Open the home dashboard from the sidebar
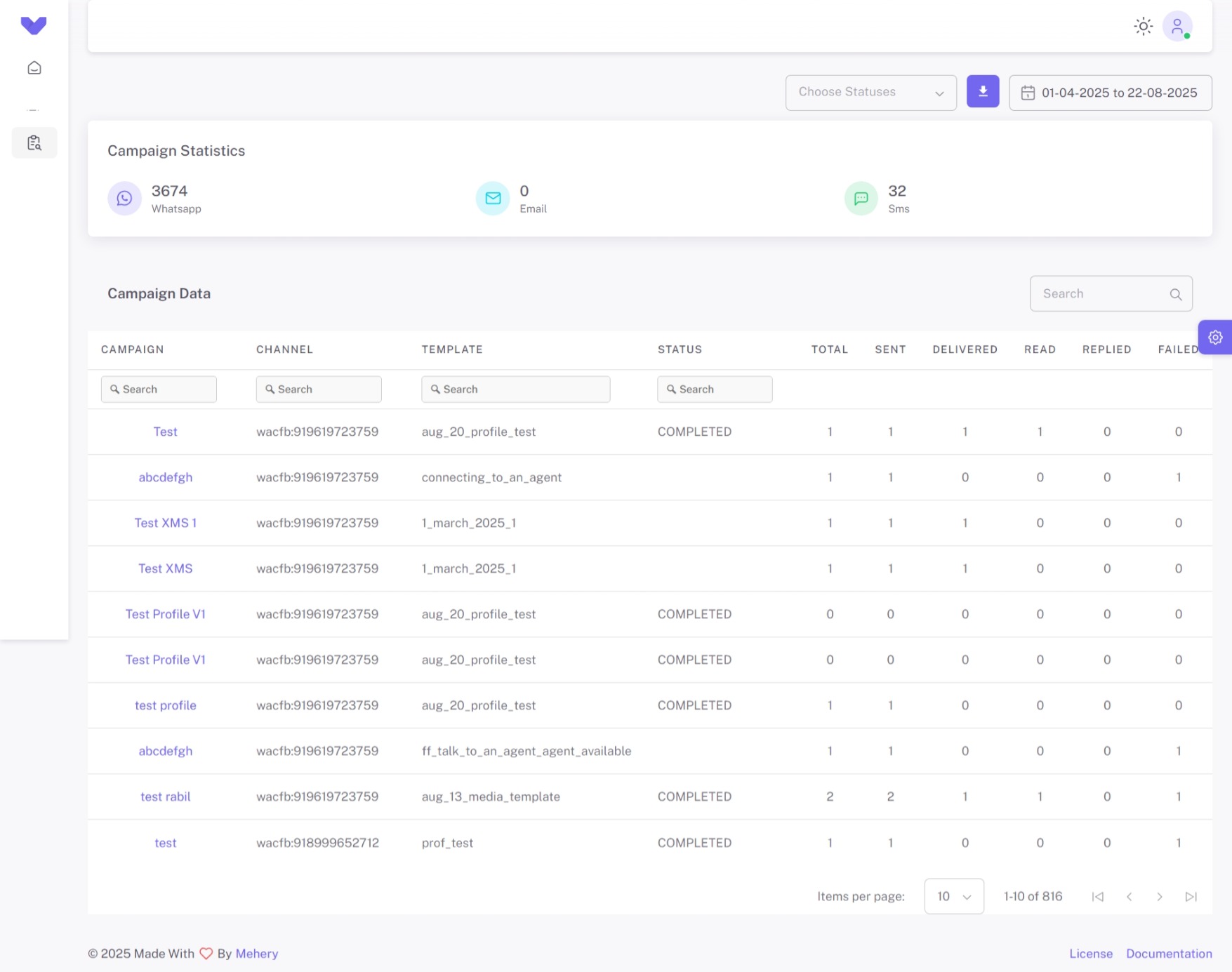The width and height of the screenshot is (1232, 972). pyautogui.click(x=34, y=68)
